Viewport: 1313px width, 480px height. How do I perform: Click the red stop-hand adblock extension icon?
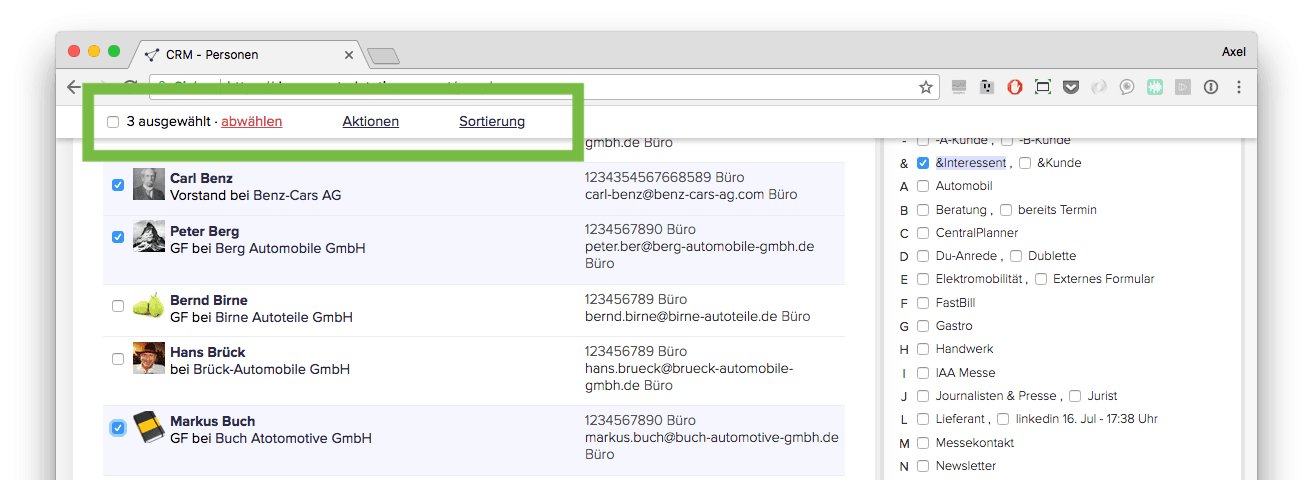[x=1015, y=87]
